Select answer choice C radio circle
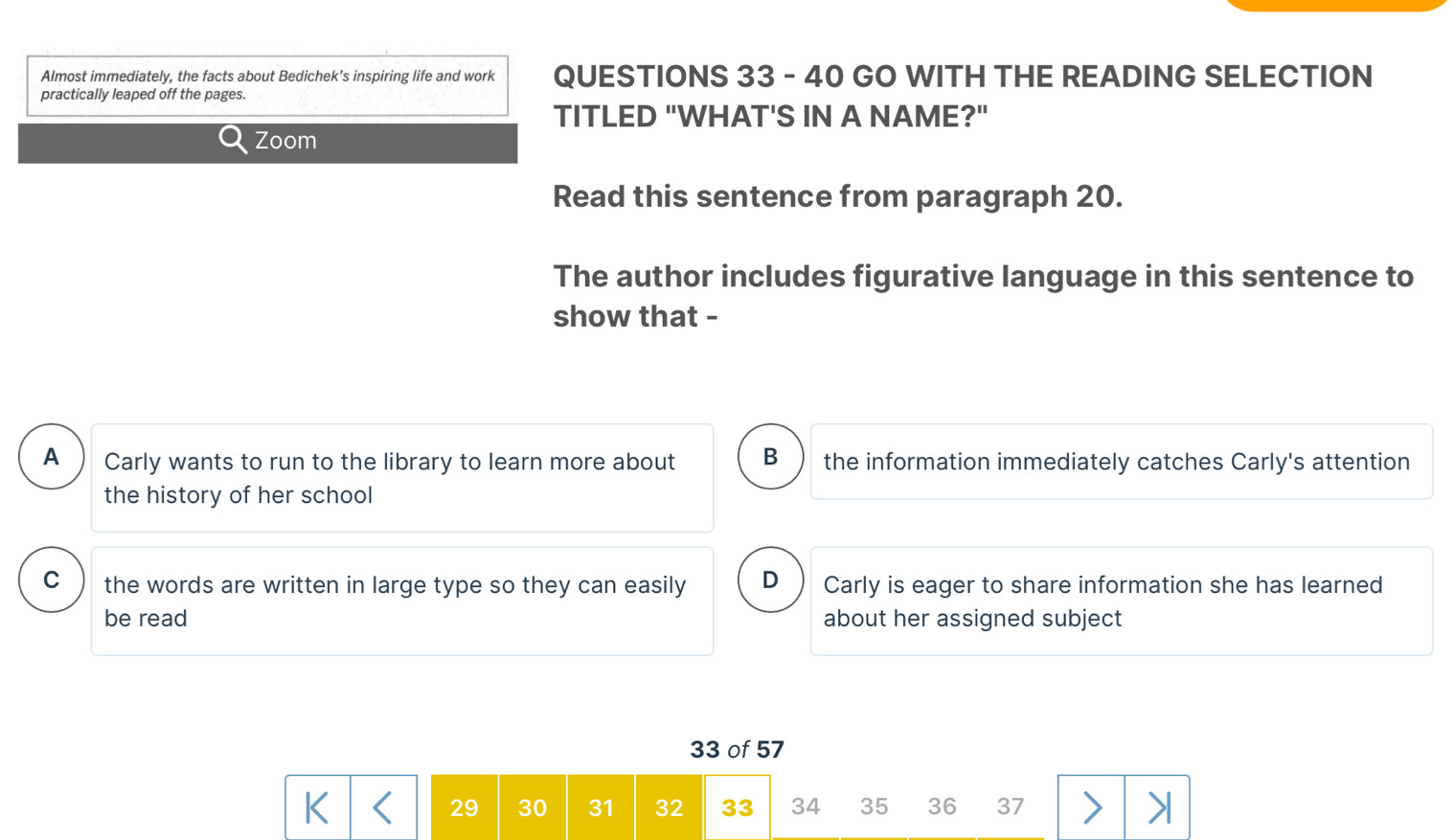Screen dimensions: 1455x840 pos(52,579)
